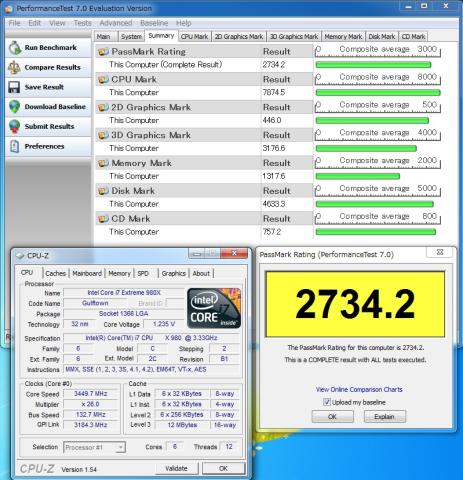Click the Threads value 12 in CPU-Z
The width and height of the screenshot is (463, 480).
tap(229, 447)
